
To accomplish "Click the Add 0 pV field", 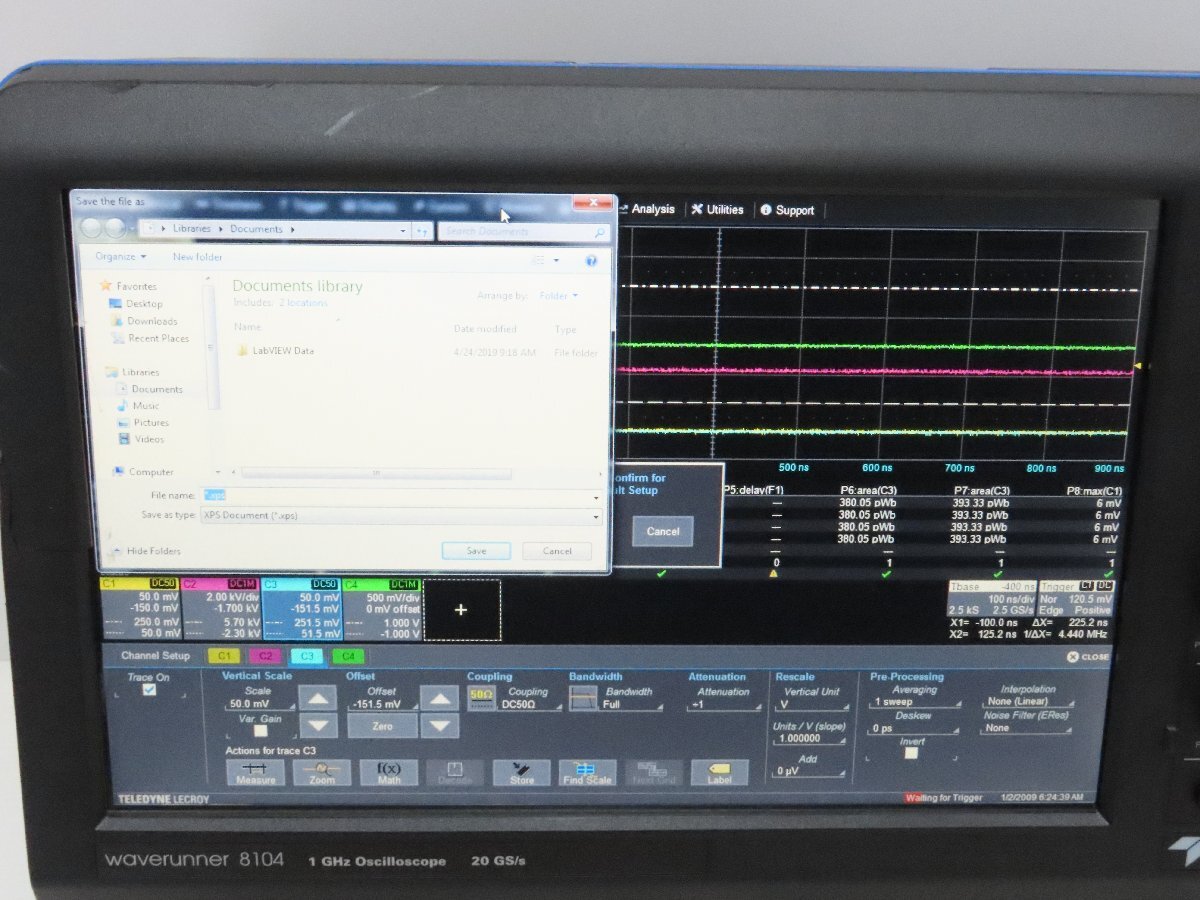I will coord(810,771).
